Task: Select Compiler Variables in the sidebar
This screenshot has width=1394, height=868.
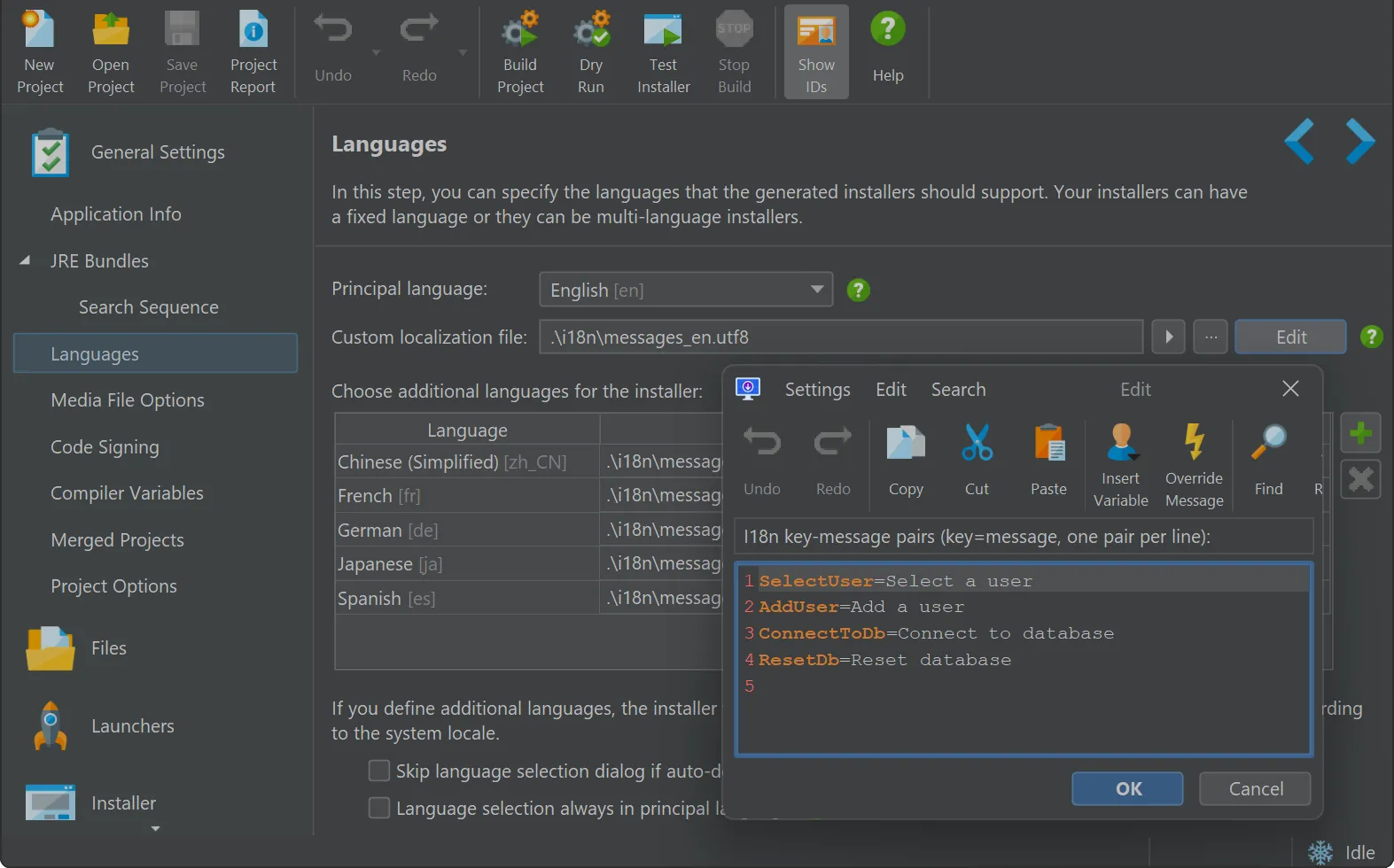Action: [x=127, y=493]
